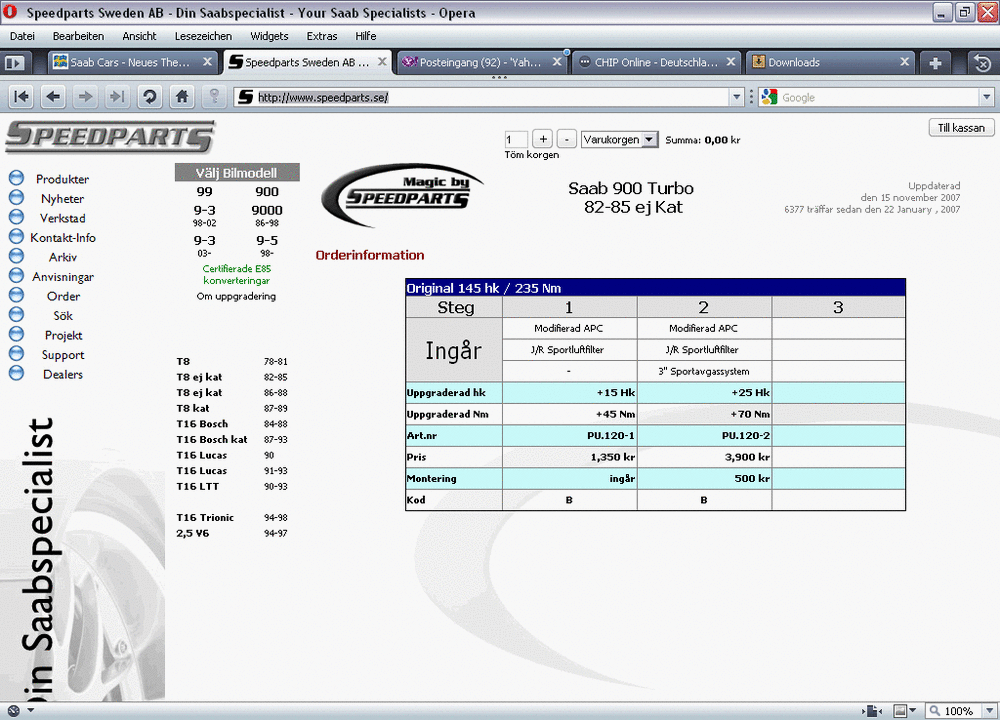Screen dimensions: 1000x720
Task: Open a new tab with plus button
Action: pyautogui.click(x=936, y=62)
